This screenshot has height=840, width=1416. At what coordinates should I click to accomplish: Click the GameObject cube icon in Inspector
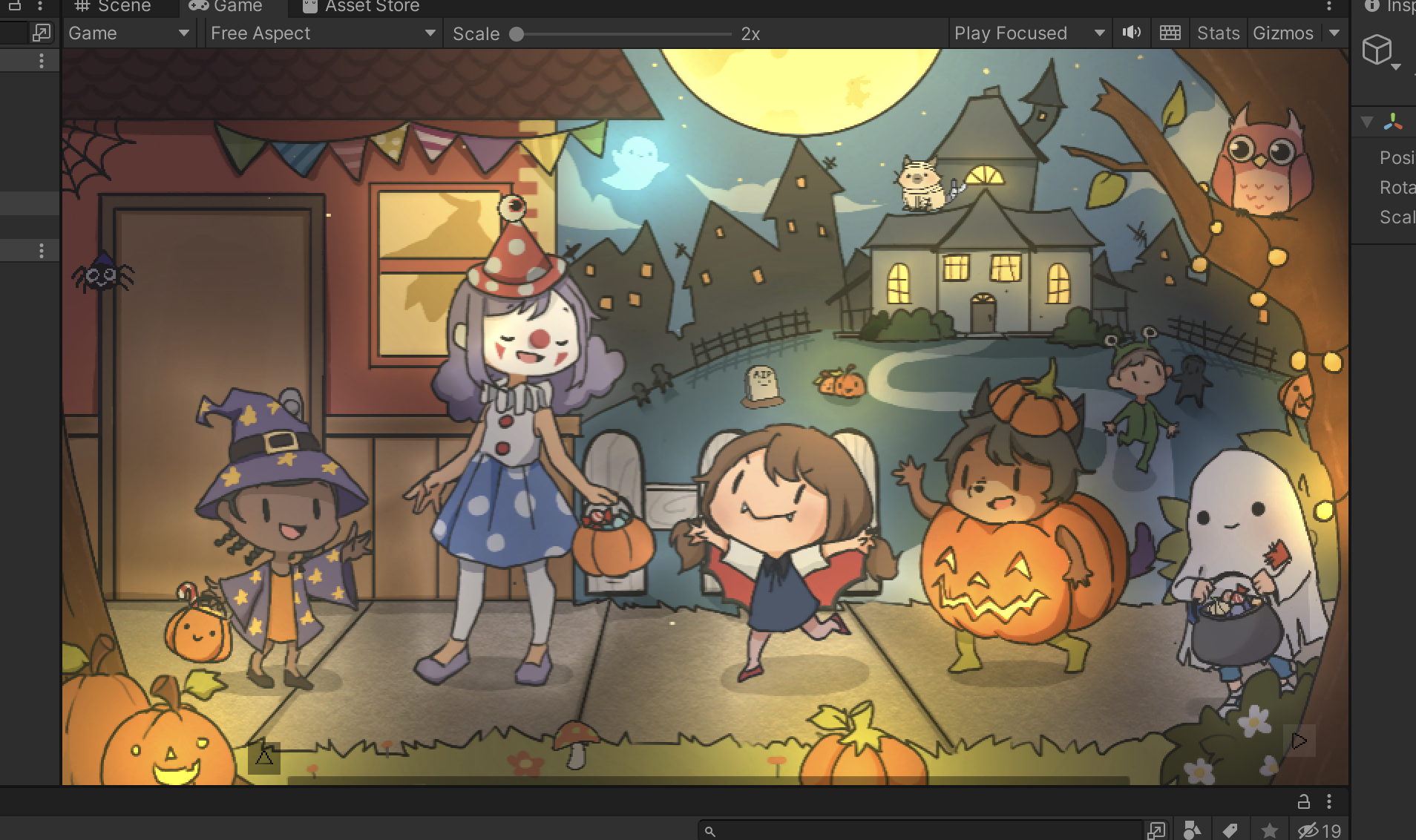tap(1377, 50)
